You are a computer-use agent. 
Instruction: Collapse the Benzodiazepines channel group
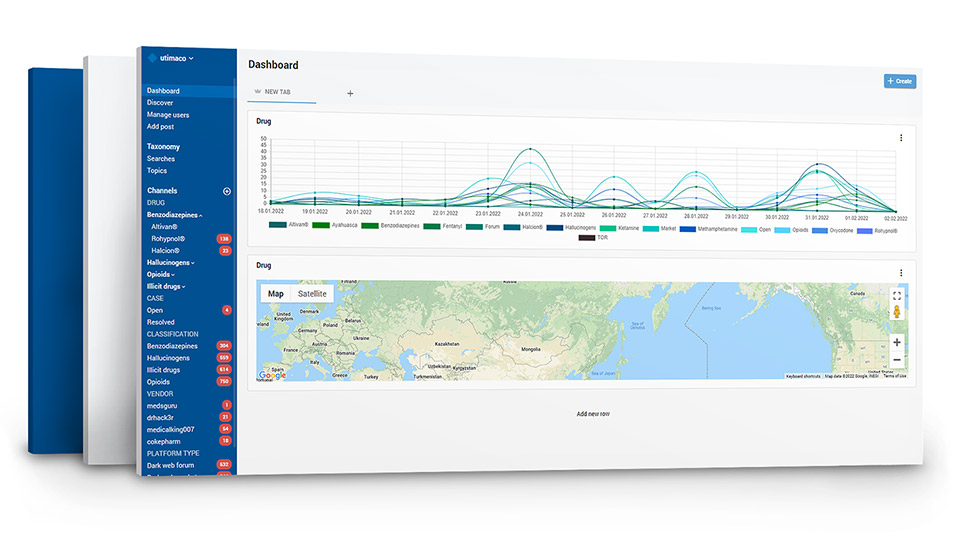[x=174, y=215]
